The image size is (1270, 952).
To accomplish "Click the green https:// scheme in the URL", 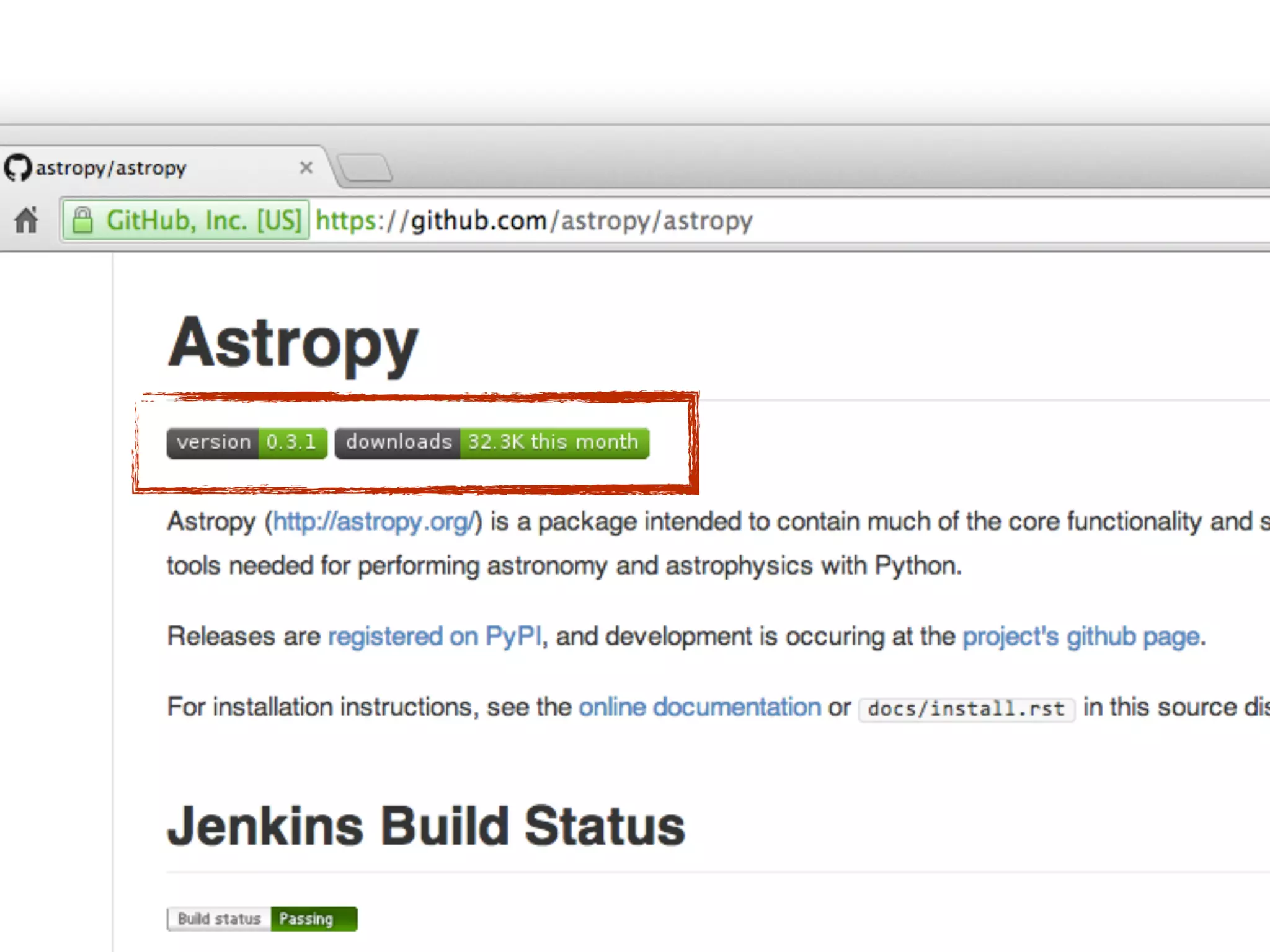I will (347, 221).
